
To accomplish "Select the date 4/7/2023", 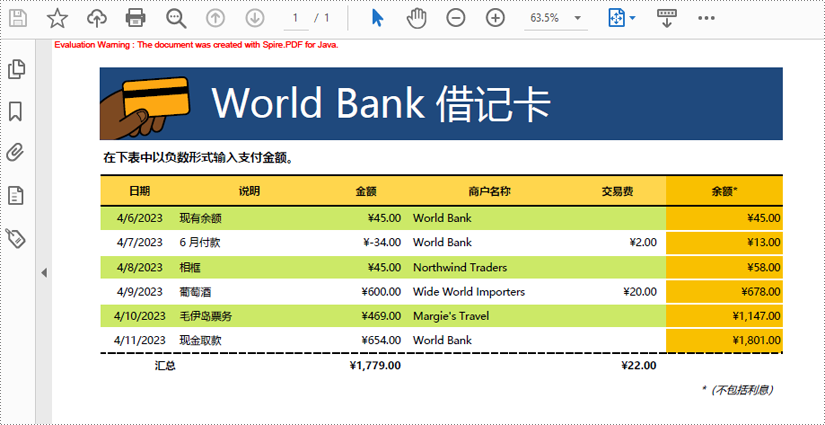I will point(139,242).
